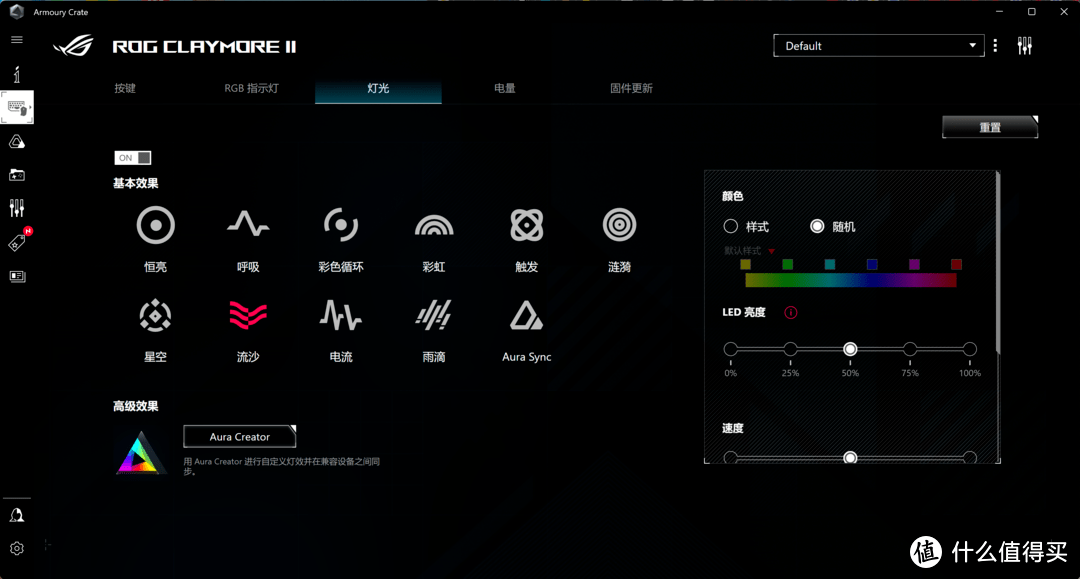Select the 样式 color radio button

click(x=731, y=226)
